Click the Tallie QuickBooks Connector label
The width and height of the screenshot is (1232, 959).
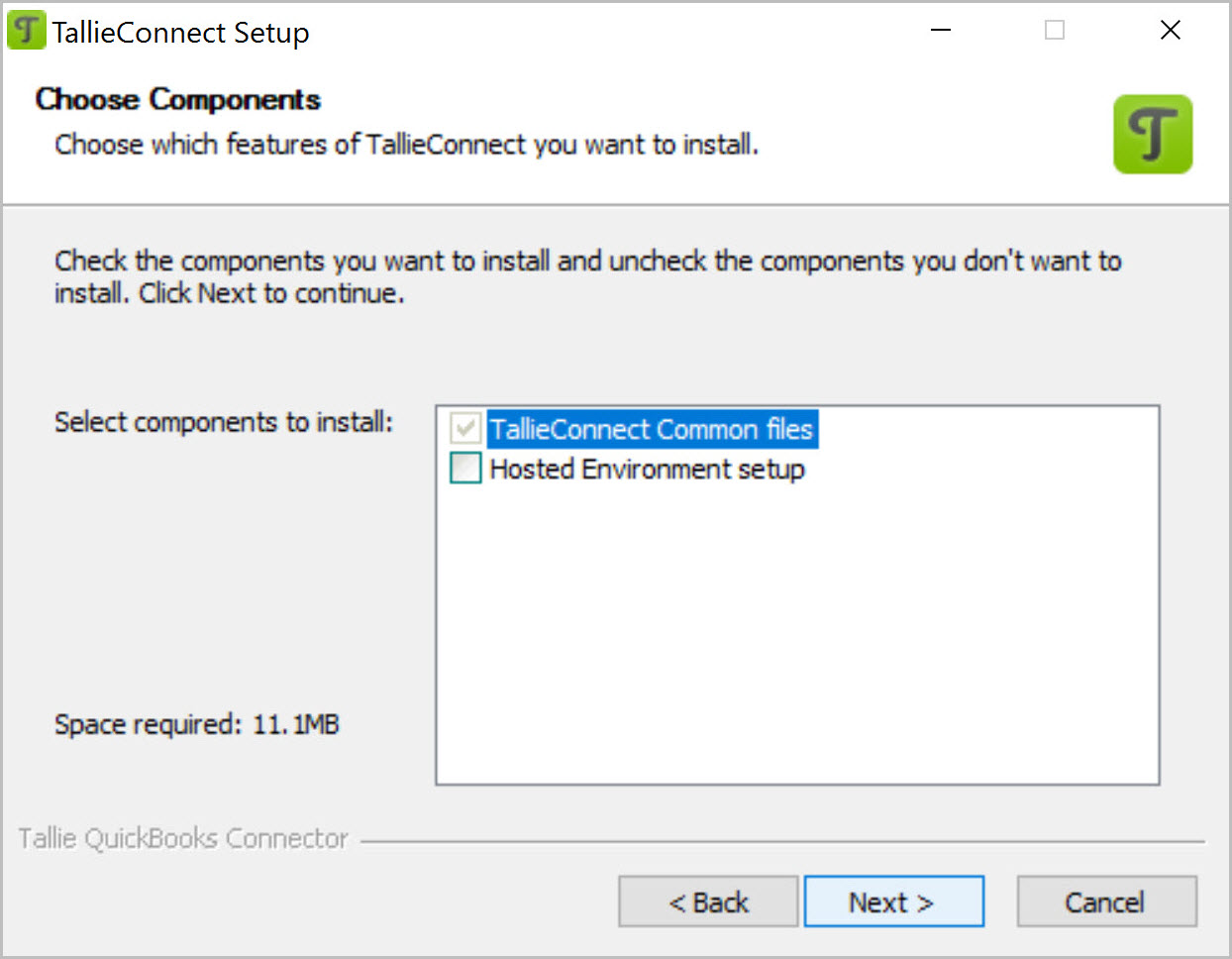183,838
